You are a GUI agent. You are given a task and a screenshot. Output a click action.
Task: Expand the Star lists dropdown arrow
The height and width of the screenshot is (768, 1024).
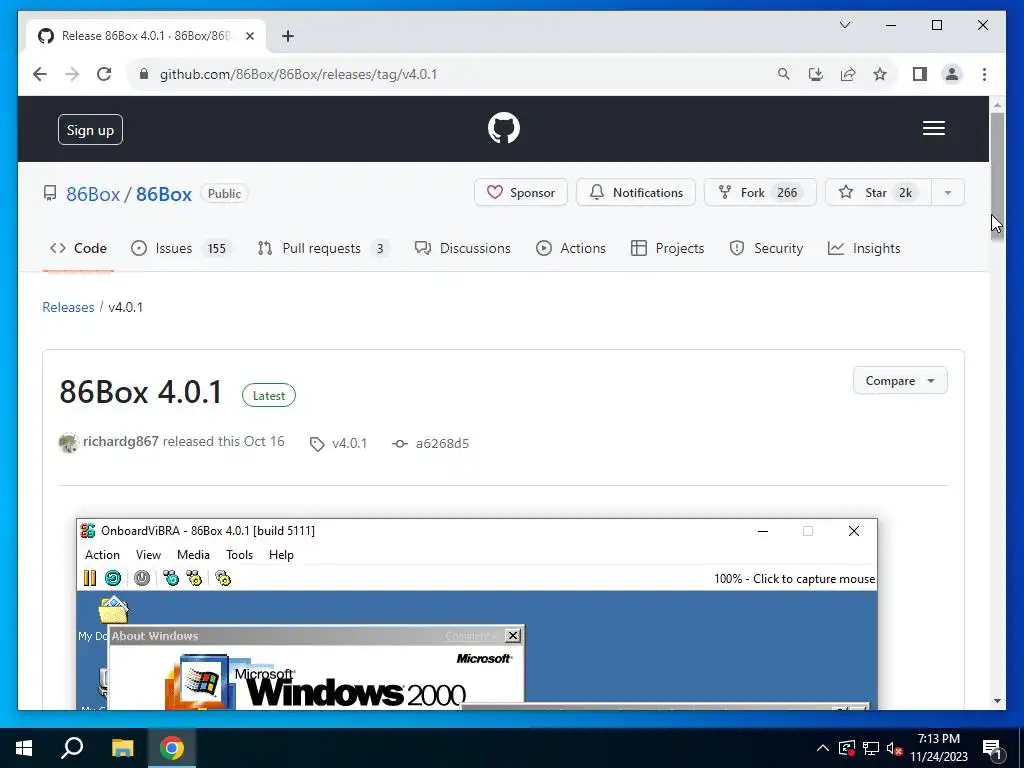pos(948,193)
